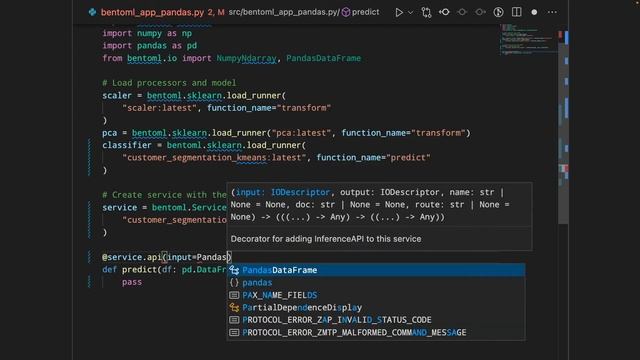This screenshot has width=640, height=360.
Task: Click function_name="predict" argument
Action: pos(373,158)
